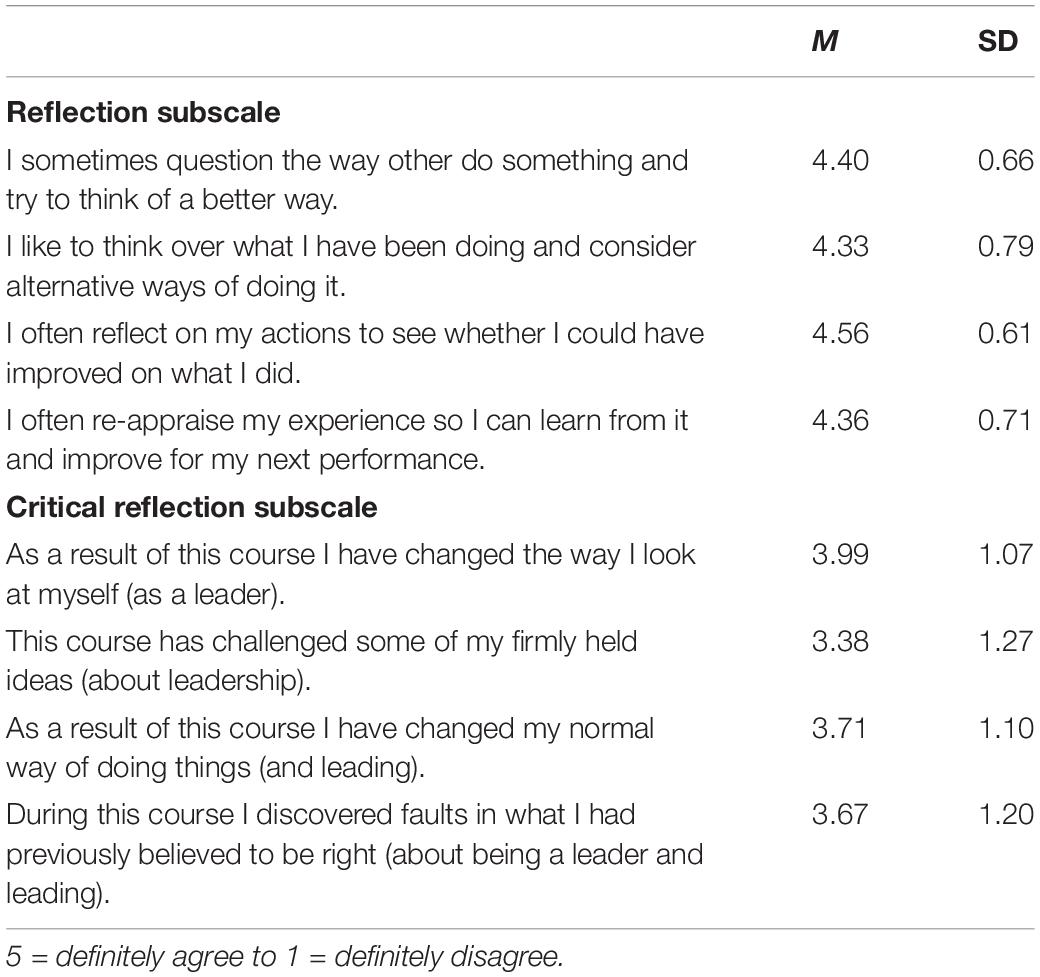Click the mean value 3.99
This screenshot has height=977, width=1040.
pos(840,554)
